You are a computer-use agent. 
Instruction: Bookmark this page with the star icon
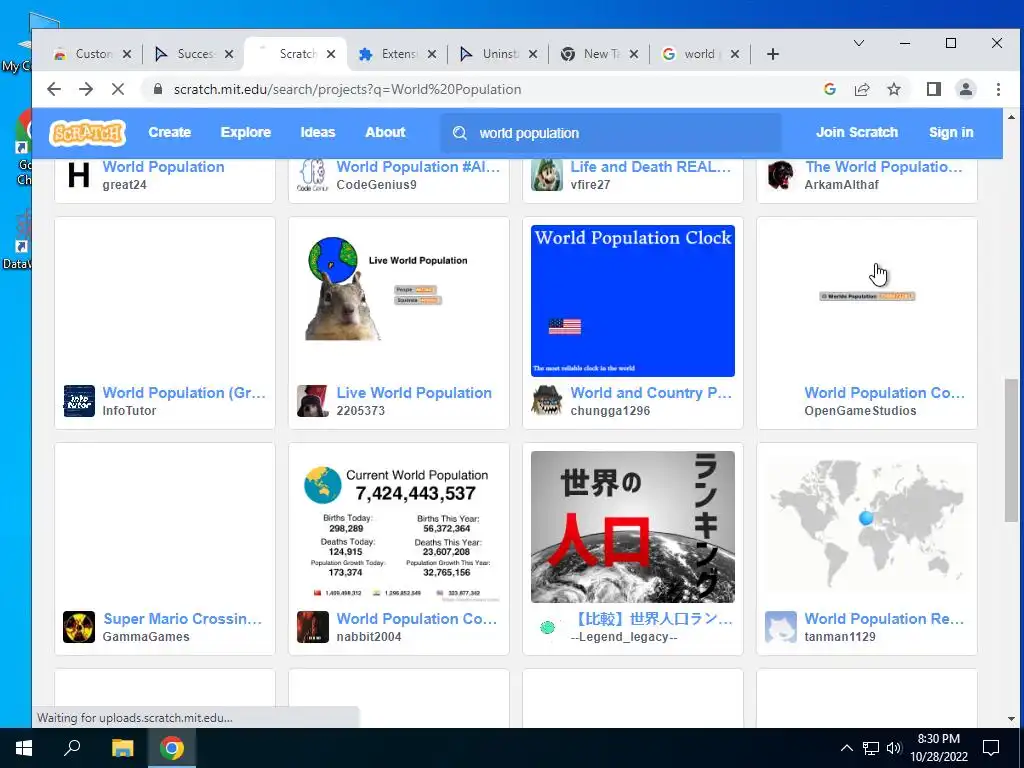coord(894,89)
